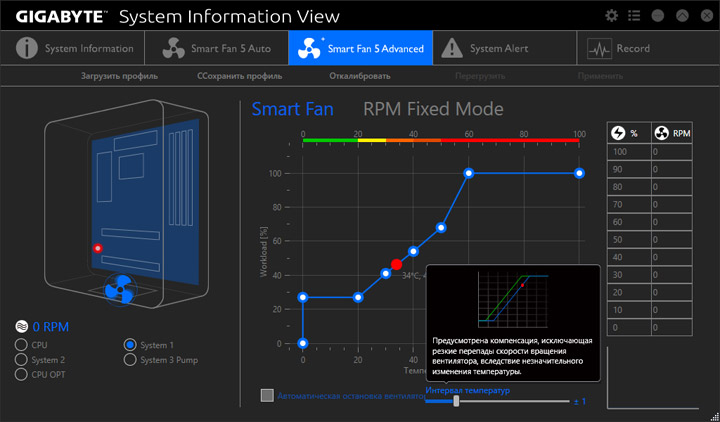Viewport: 720px width, 422px height.
Task: Click the 0 RPM readout text
Action: click(x=51, y=327)
